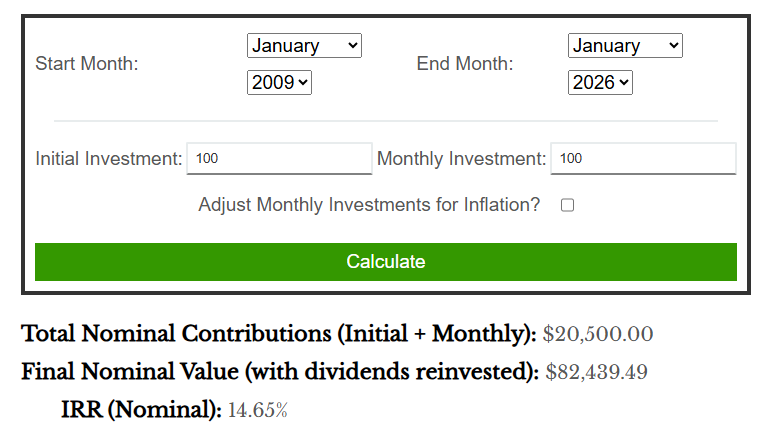
Task: Open the End Month January dropdown
Action: point(625,46)
